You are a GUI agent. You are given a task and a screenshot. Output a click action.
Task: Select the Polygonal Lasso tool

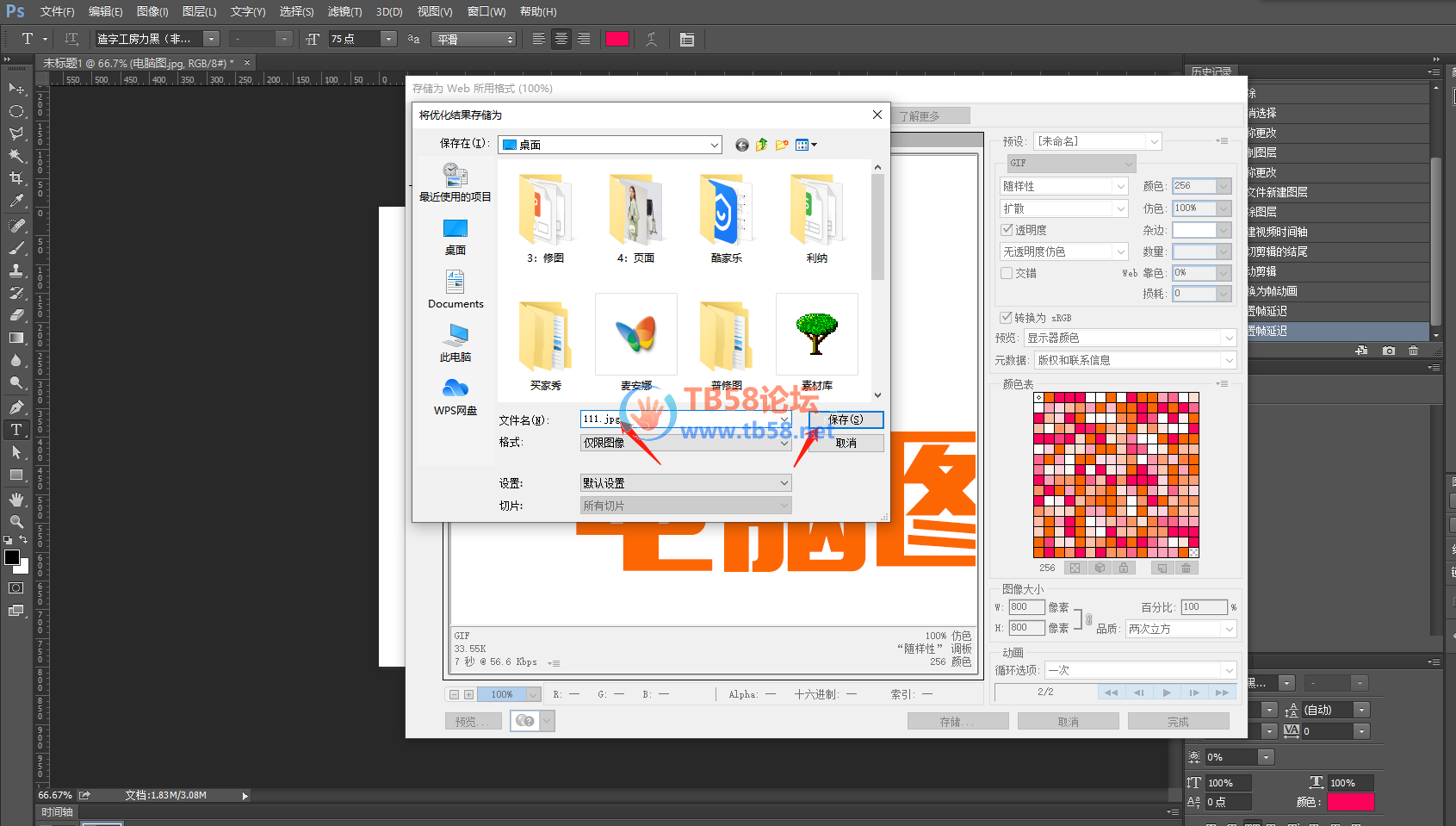[x=16, y=134]
